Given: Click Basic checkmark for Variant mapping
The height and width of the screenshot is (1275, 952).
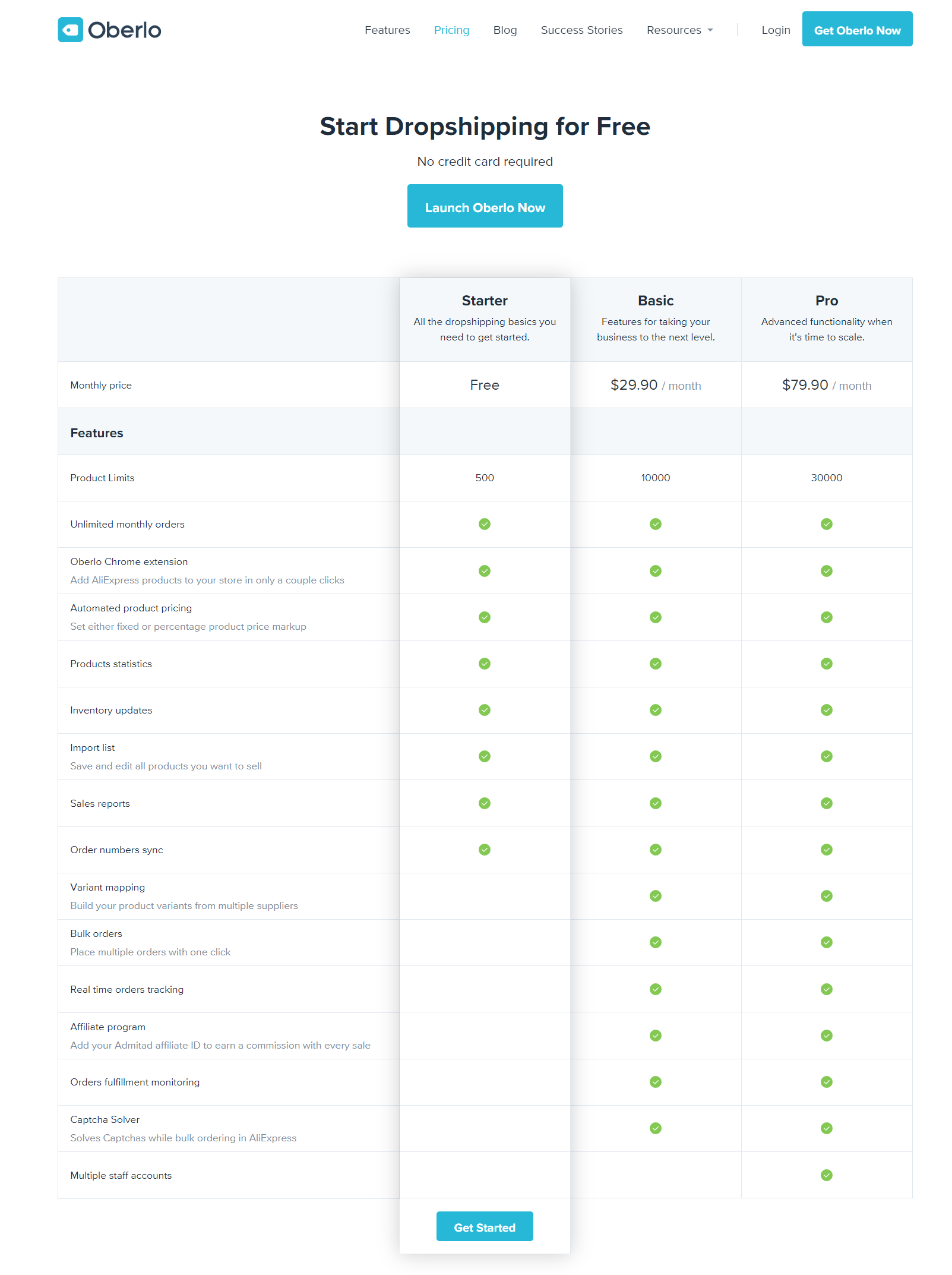Looking at the screenshot, I should click(x=656, y=896).
